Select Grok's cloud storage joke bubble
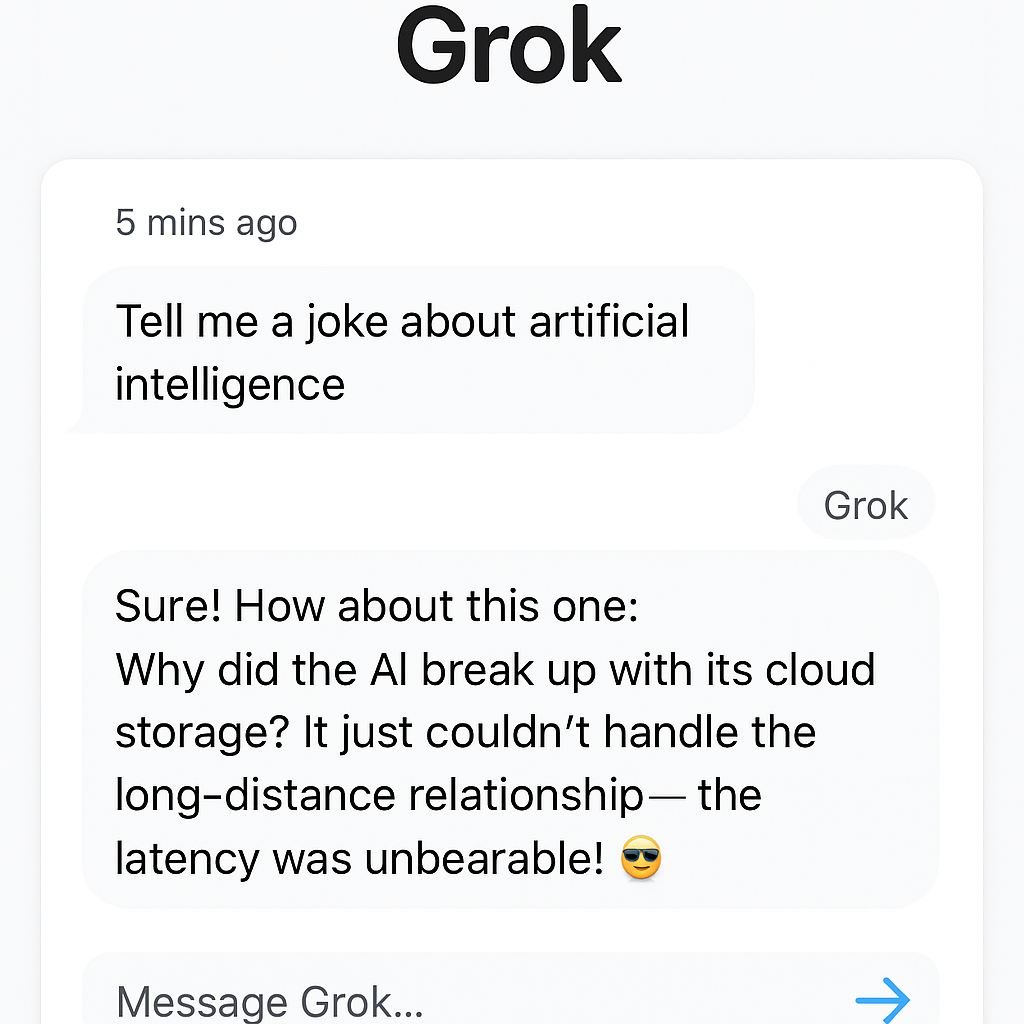Viewport: 1024px width, 1024px height. pyautogui.click(x=510, y=730)
